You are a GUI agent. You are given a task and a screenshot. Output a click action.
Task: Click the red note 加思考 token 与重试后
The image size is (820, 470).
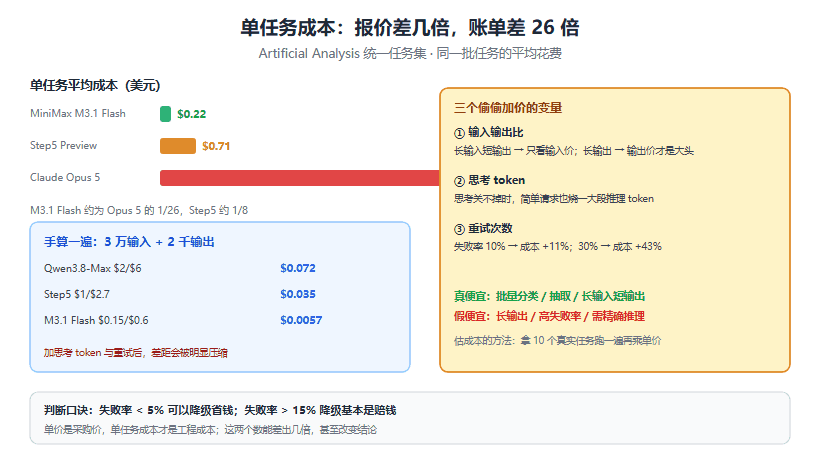pos(135,352)
